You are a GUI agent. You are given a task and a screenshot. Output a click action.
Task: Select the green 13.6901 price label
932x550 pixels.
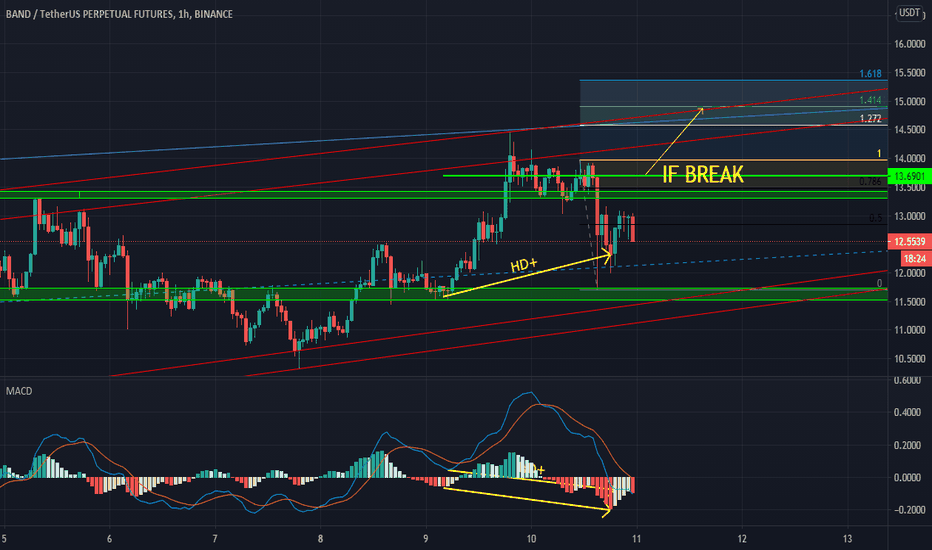[x=909, y=176]
